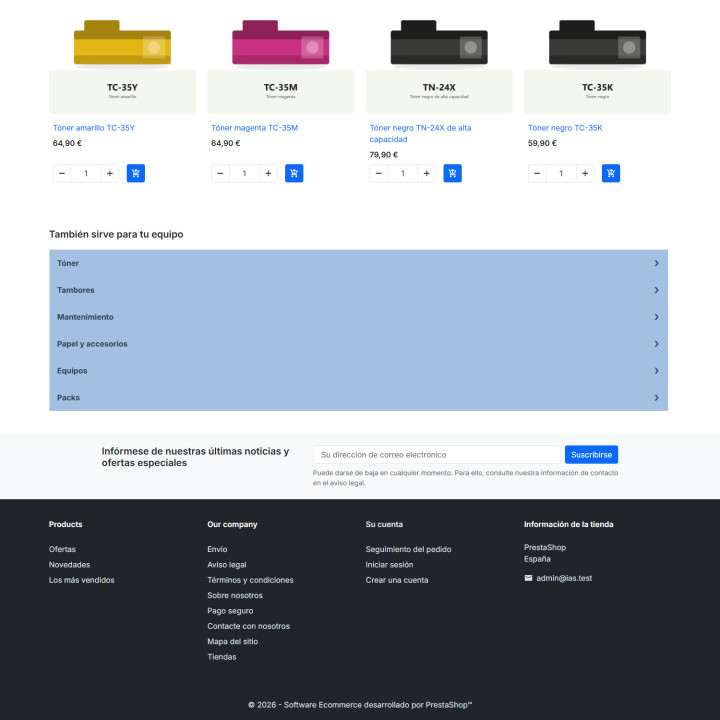Open Aviso legal footer link

(227, 565)
